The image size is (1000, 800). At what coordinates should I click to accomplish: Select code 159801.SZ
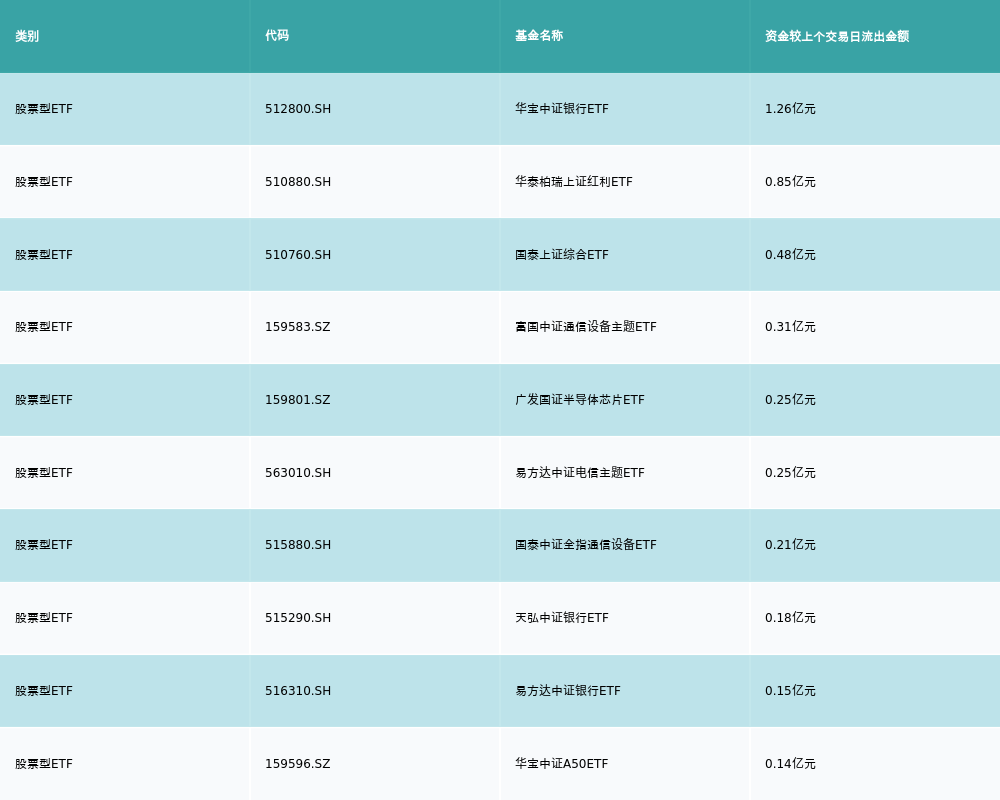298,400
